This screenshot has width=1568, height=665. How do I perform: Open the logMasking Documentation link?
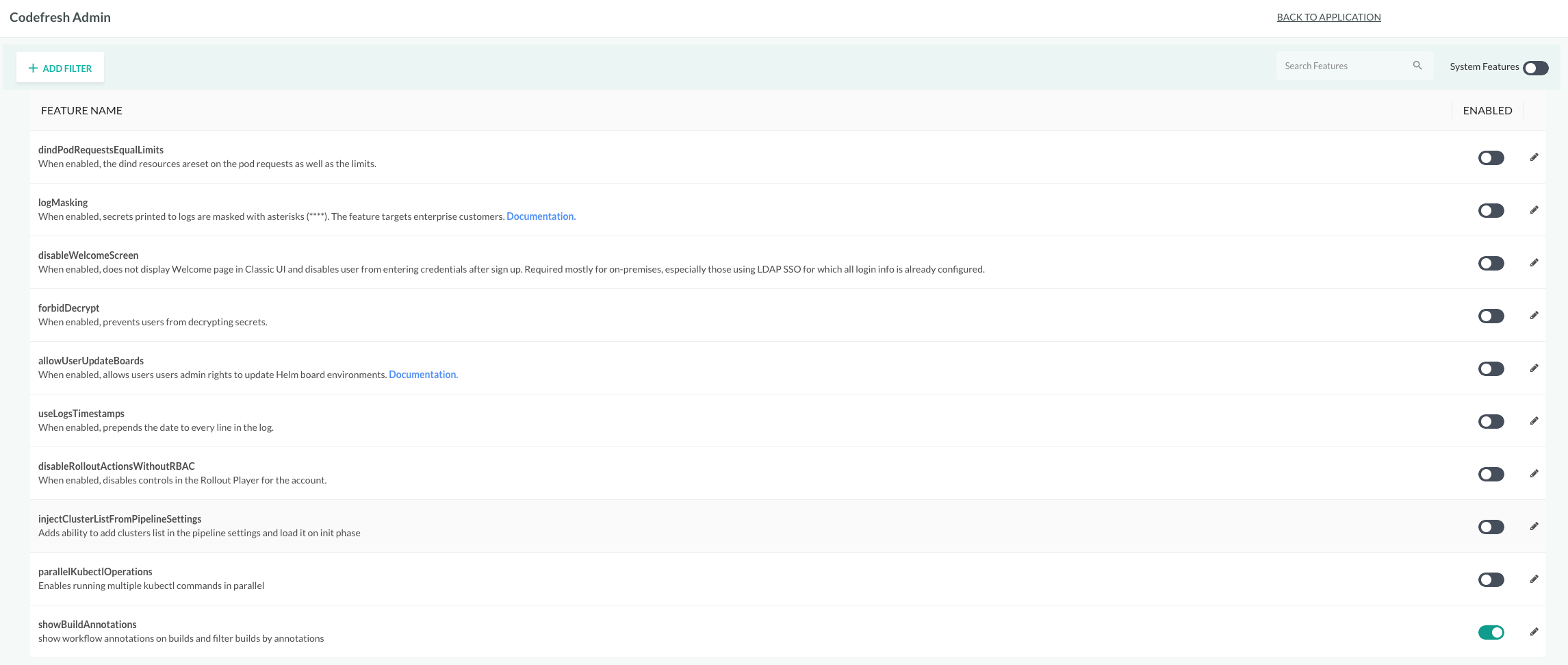541,216
